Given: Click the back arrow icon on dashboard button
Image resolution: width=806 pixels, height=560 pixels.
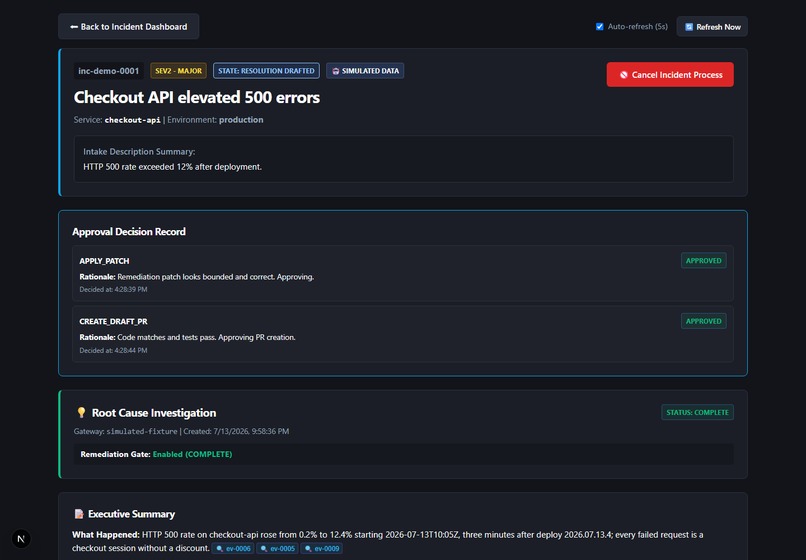Looking at the screenshot, I should click(x=74, y=27).
